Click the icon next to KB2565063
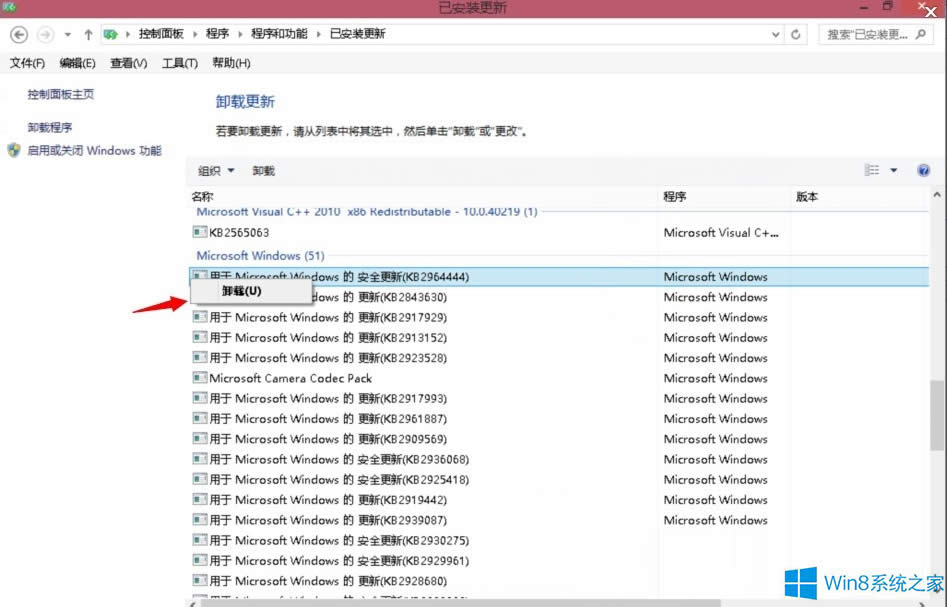Screen dimensions: 947x607 (x=199, y=232)
